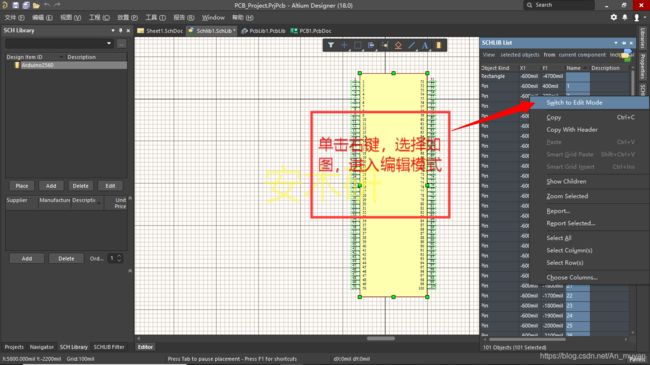Screen dimensions: 650x365
Task: Click the lower Add supplier button
Action: [27, 258]
